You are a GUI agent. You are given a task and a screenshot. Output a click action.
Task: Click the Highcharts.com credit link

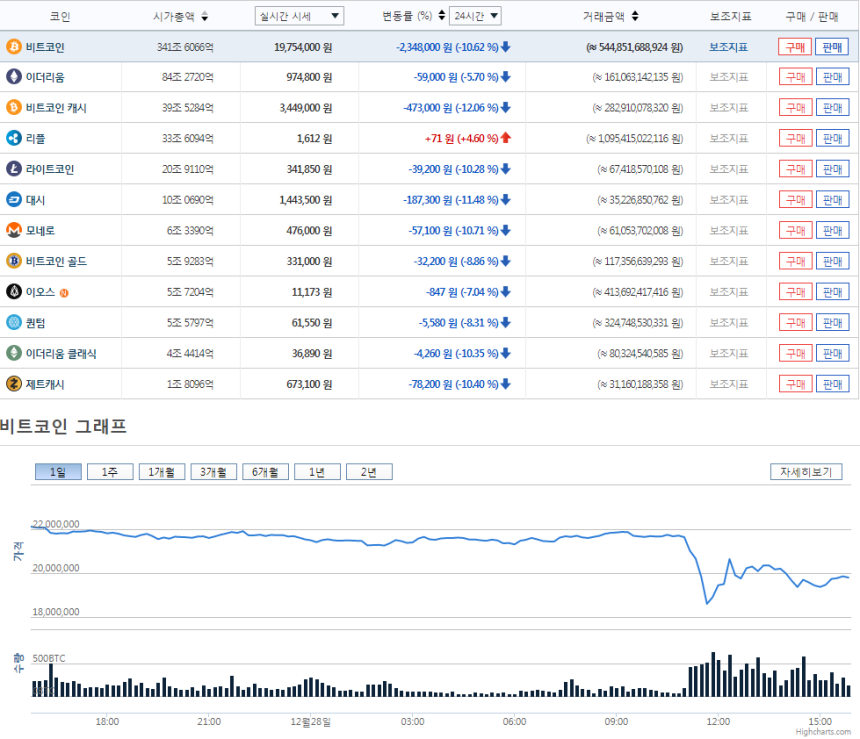click(823, 732)
